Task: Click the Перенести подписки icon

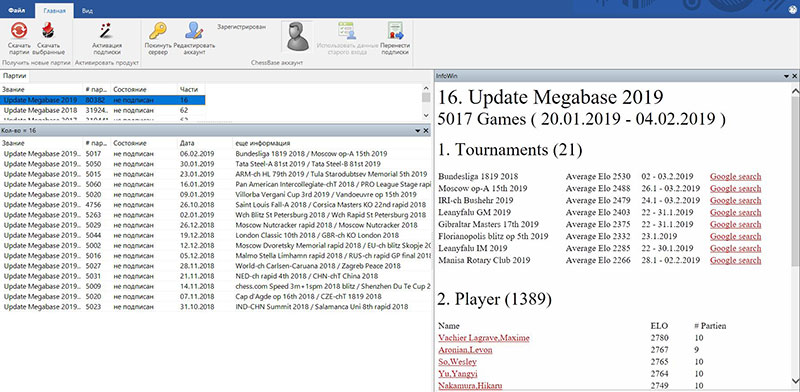Action: point(395,32)
